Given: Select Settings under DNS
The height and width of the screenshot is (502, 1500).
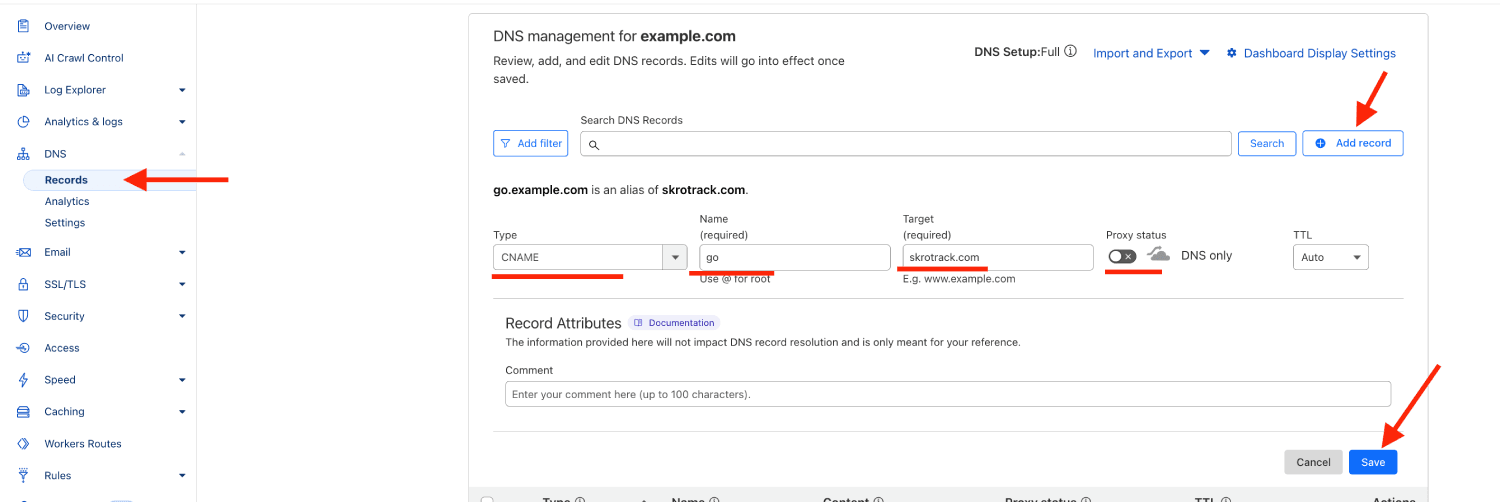Looking at the screenshot, I should (65, 223).
